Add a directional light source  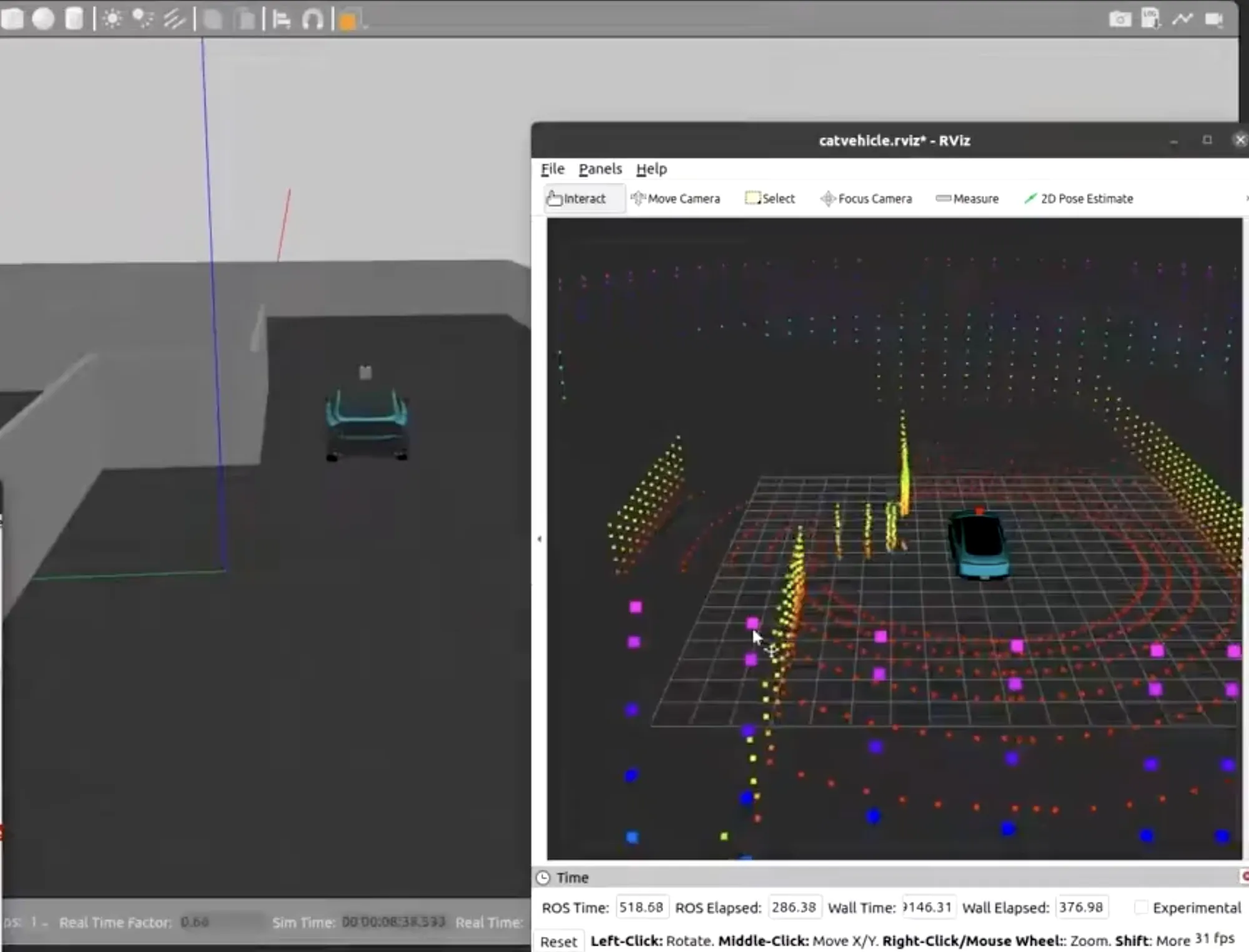coord(174,19)
